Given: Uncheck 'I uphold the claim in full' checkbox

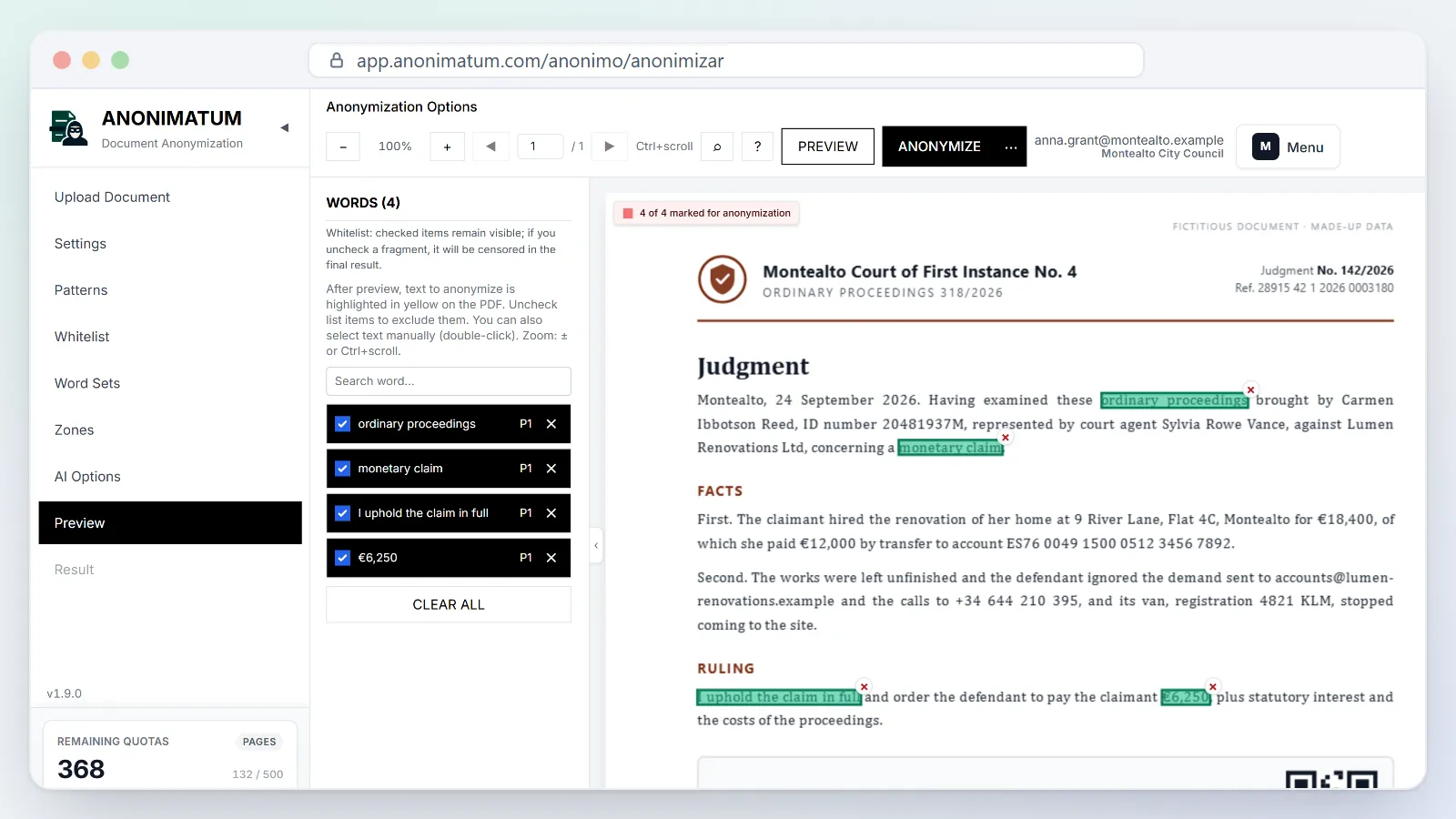Looking at the screenshot, I should tap(343, 513).
